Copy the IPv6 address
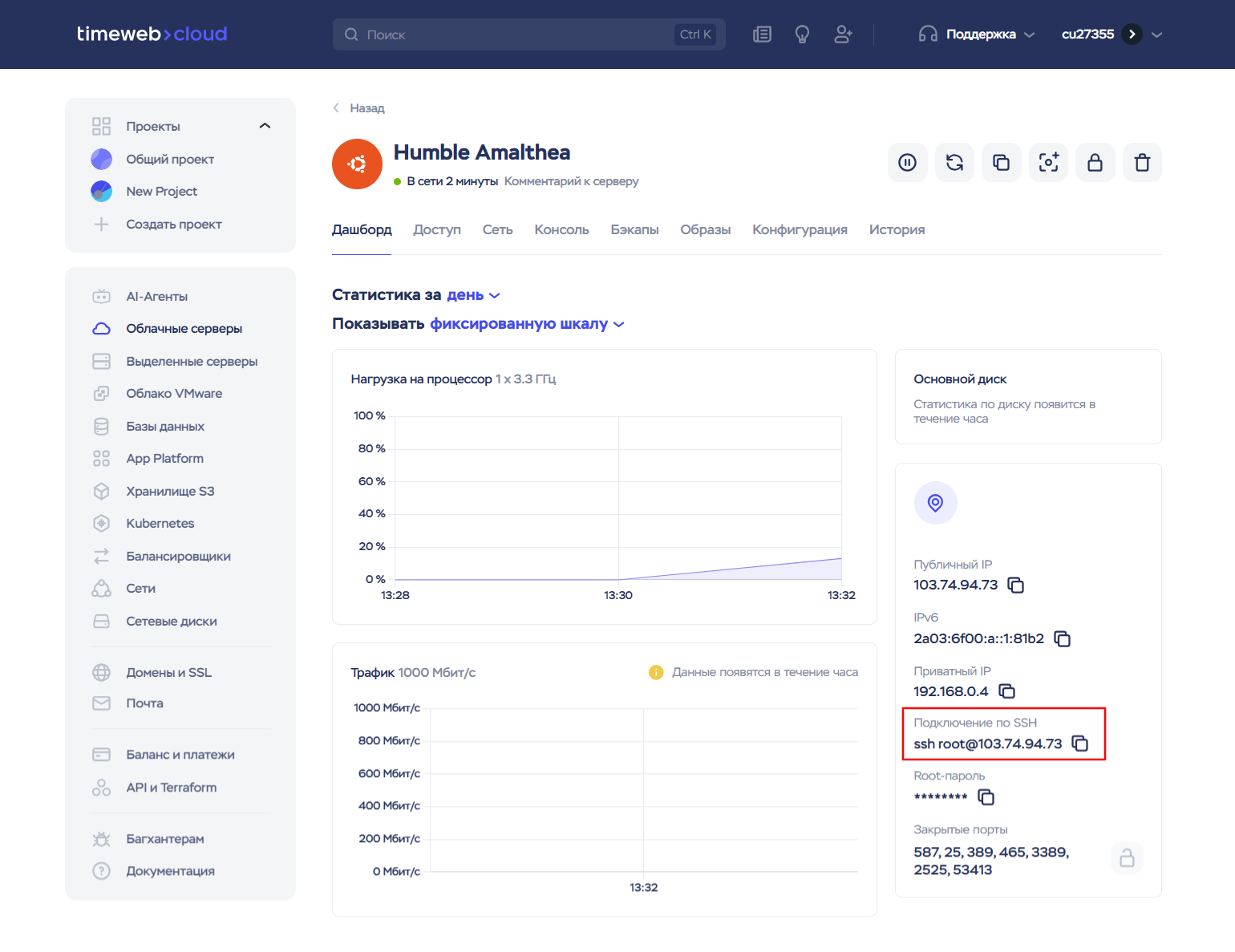This screenshot has height=952, width=1235. pos(1063,639)
